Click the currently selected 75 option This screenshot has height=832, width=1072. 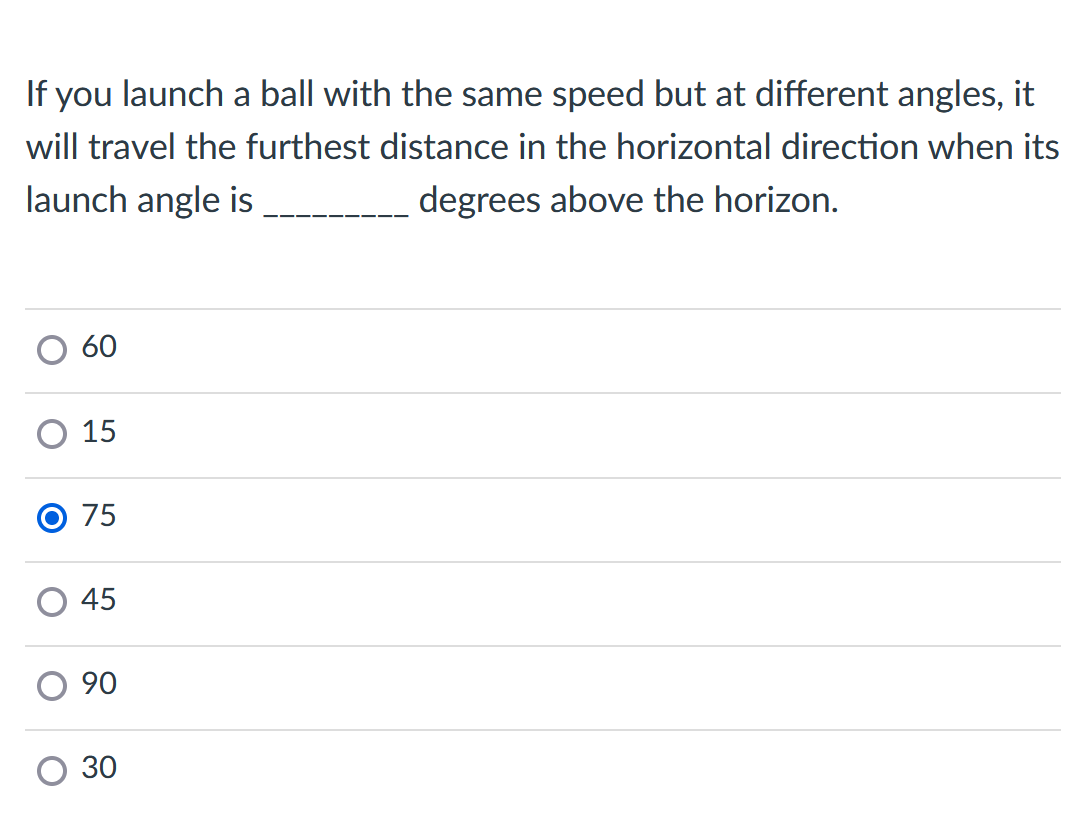point(51,517)
